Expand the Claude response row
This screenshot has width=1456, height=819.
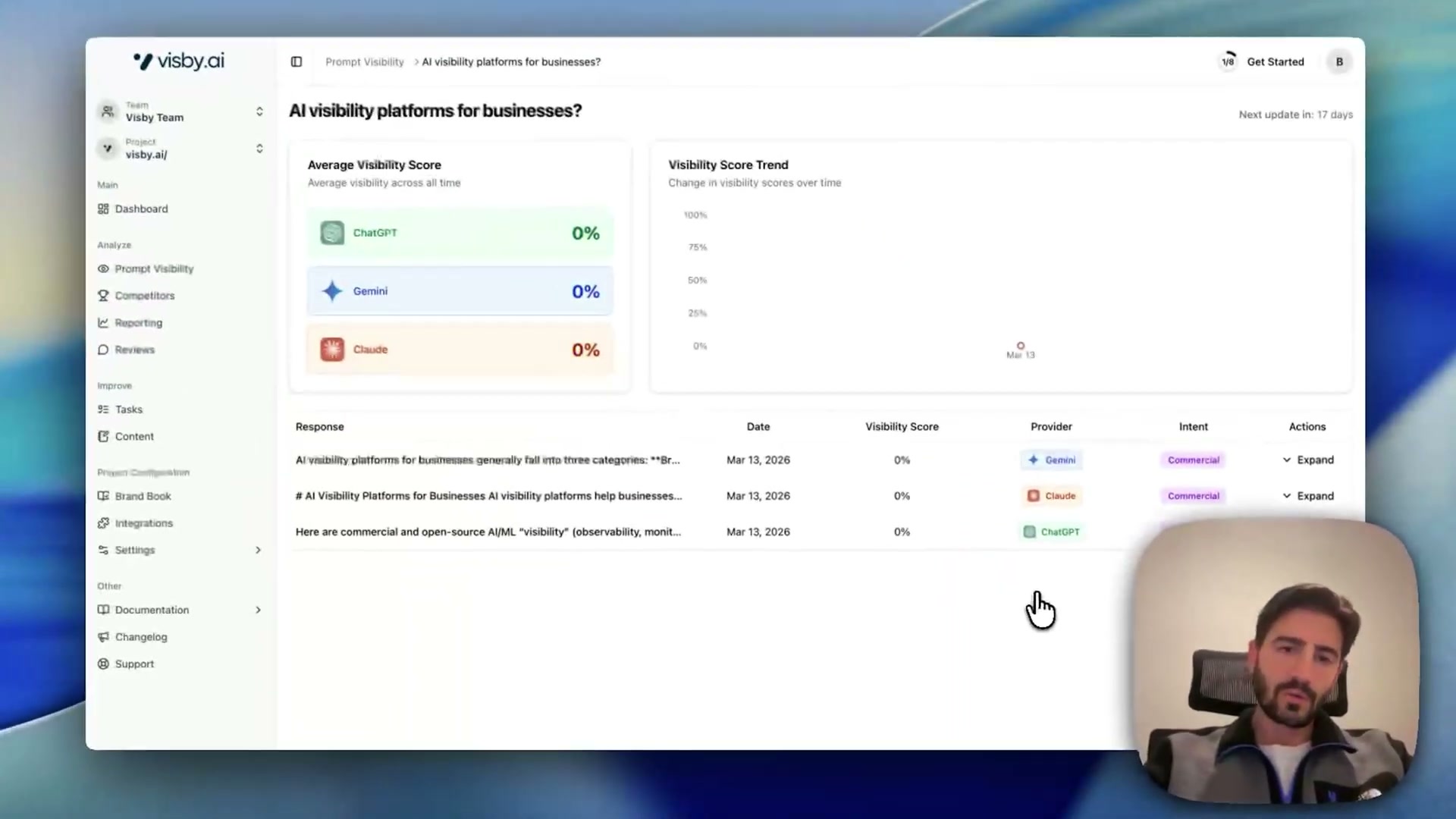[x=1308, y=496]
